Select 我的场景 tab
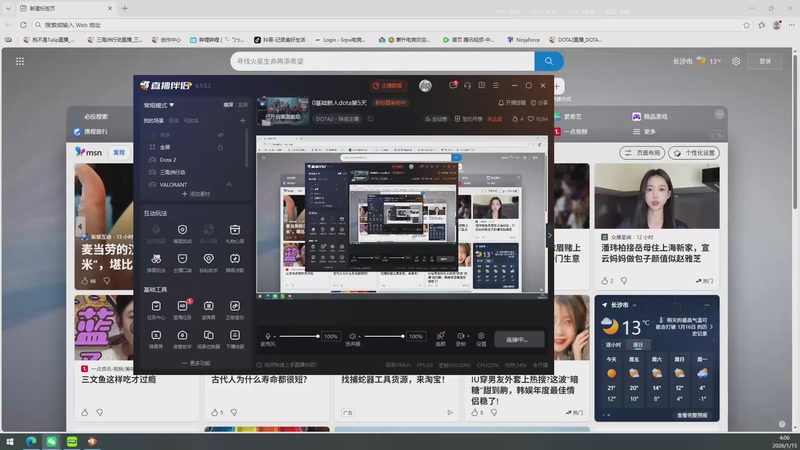This screenshot has height=450, width=800. 154,120
